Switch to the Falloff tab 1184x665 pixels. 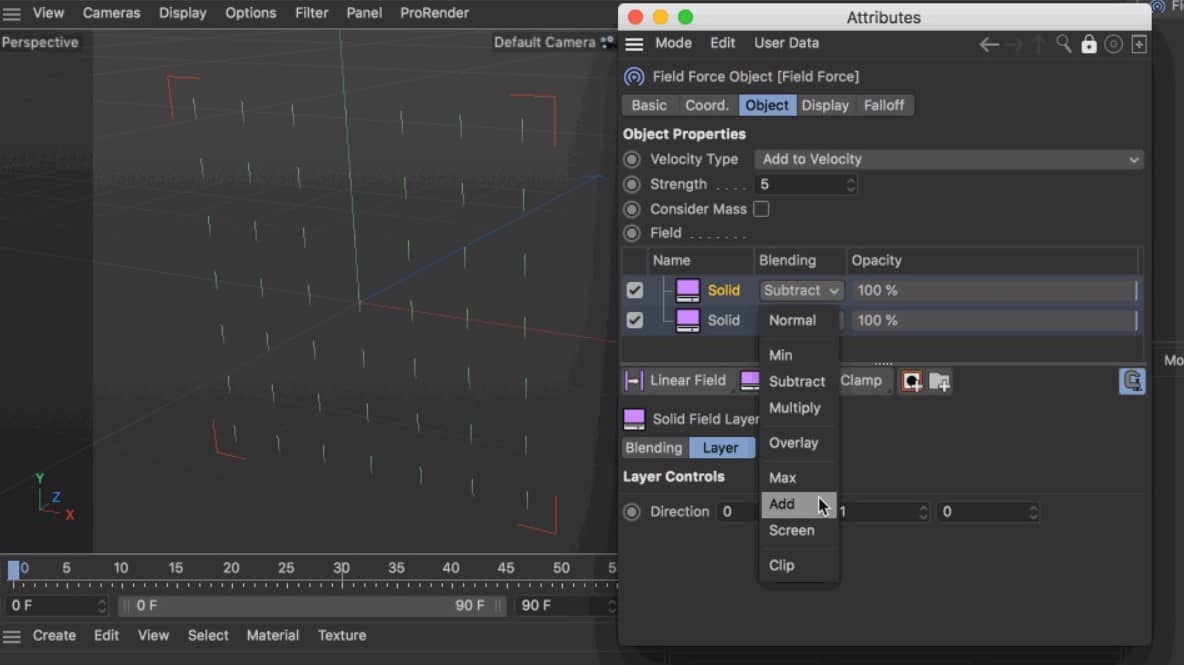point(885,105)
